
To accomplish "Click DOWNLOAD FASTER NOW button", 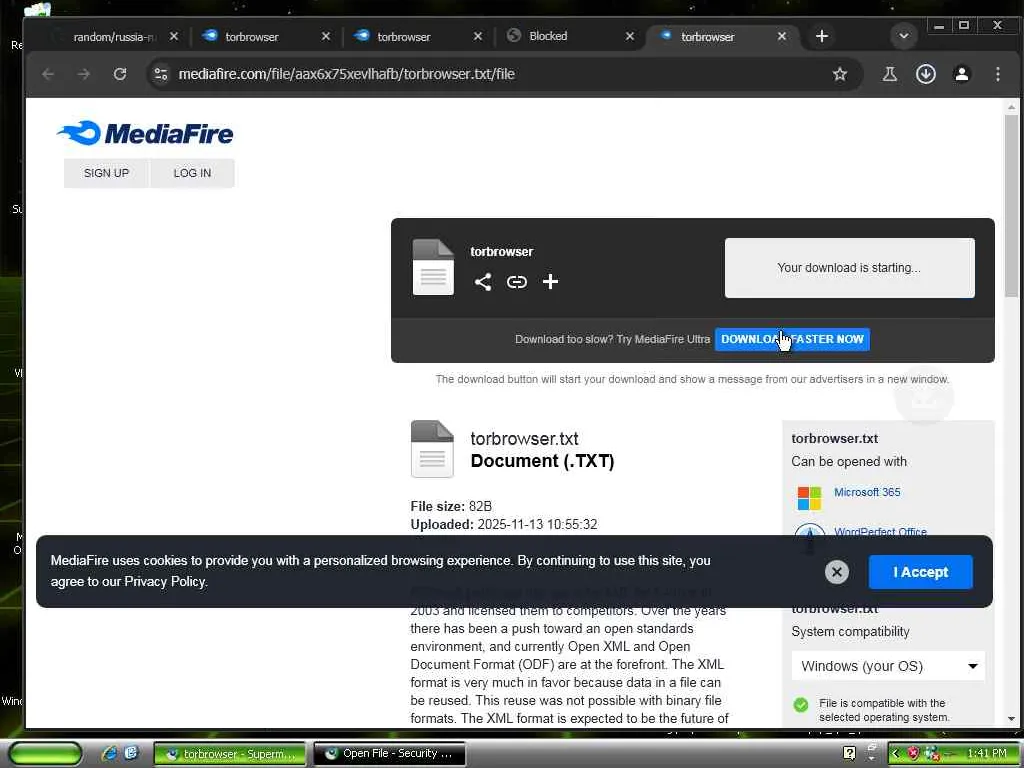I will coord(792,339).
